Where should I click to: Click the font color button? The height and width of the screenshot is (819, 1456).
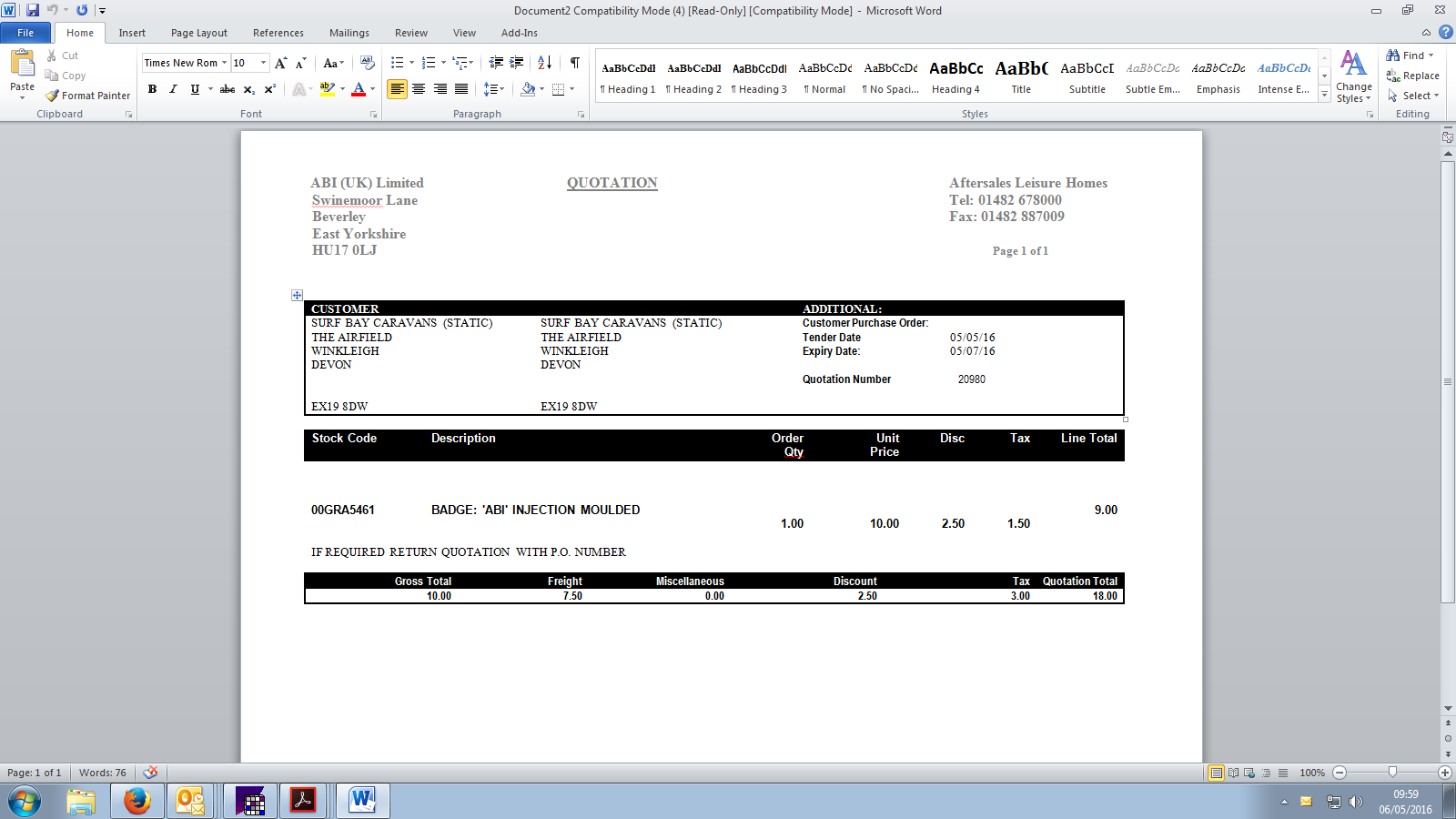[x=359, y=89]
